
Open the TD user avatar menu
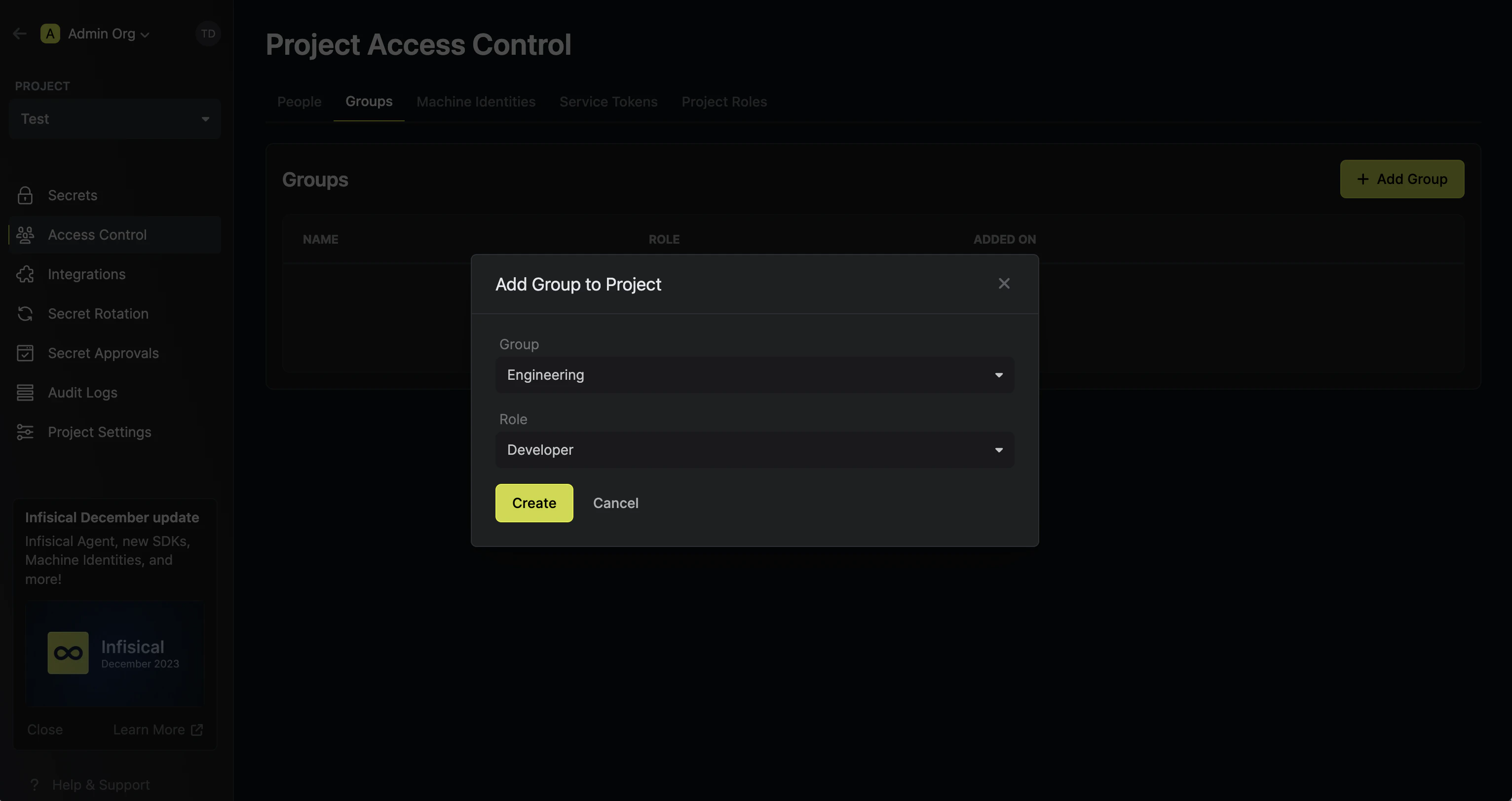pos(208,34)
